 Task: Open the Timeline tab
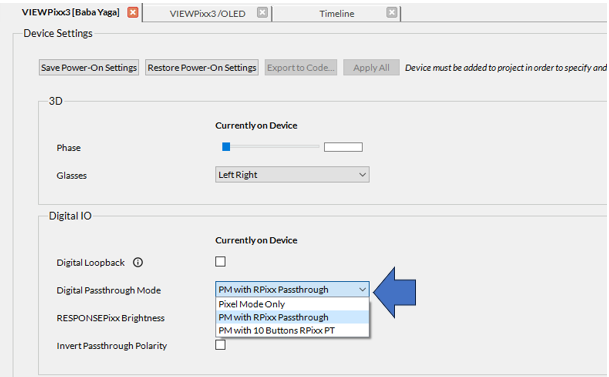point(337,14)
